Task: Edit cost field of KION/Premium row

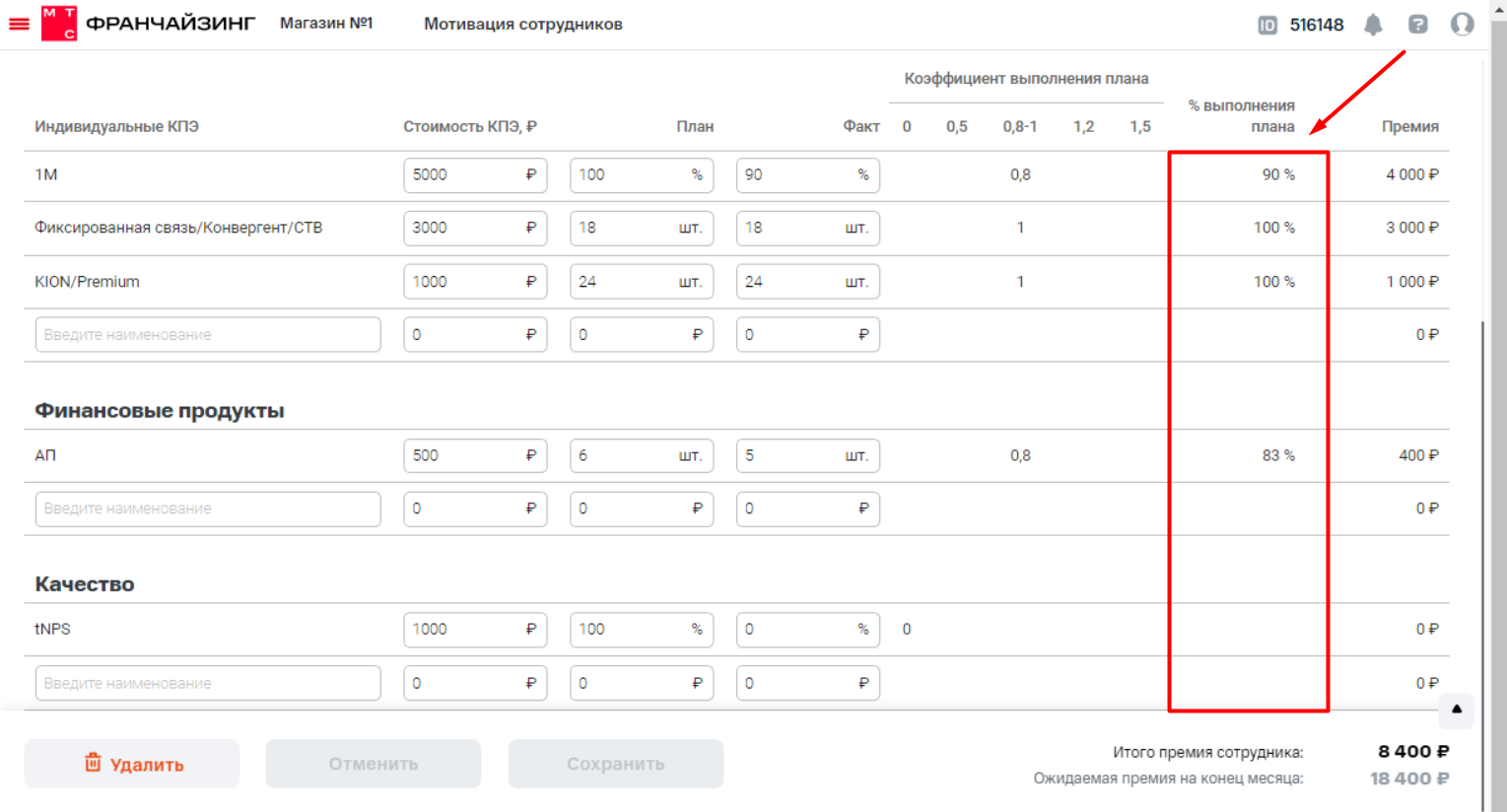Action: (475, 282)
